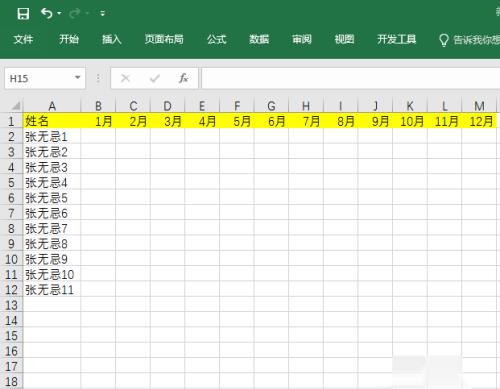Click the lightbulb Tell Me search box
500x389 pixels.
click(469, 40)
